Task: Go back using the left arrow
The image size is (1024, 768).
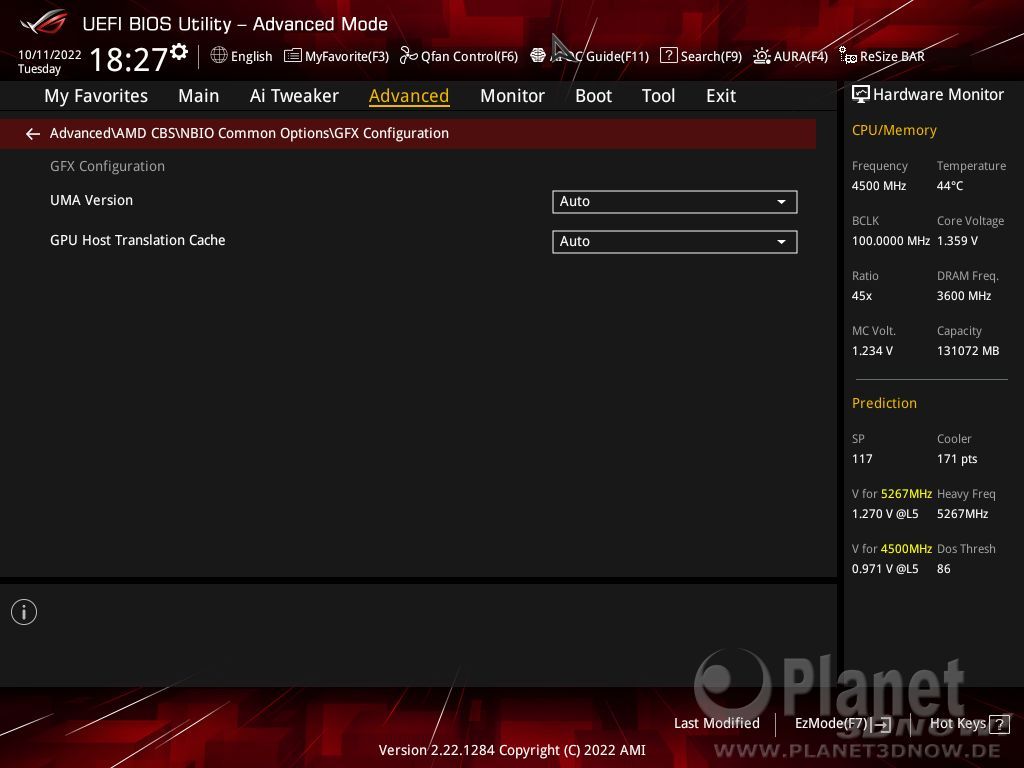Action: point(33,134)
